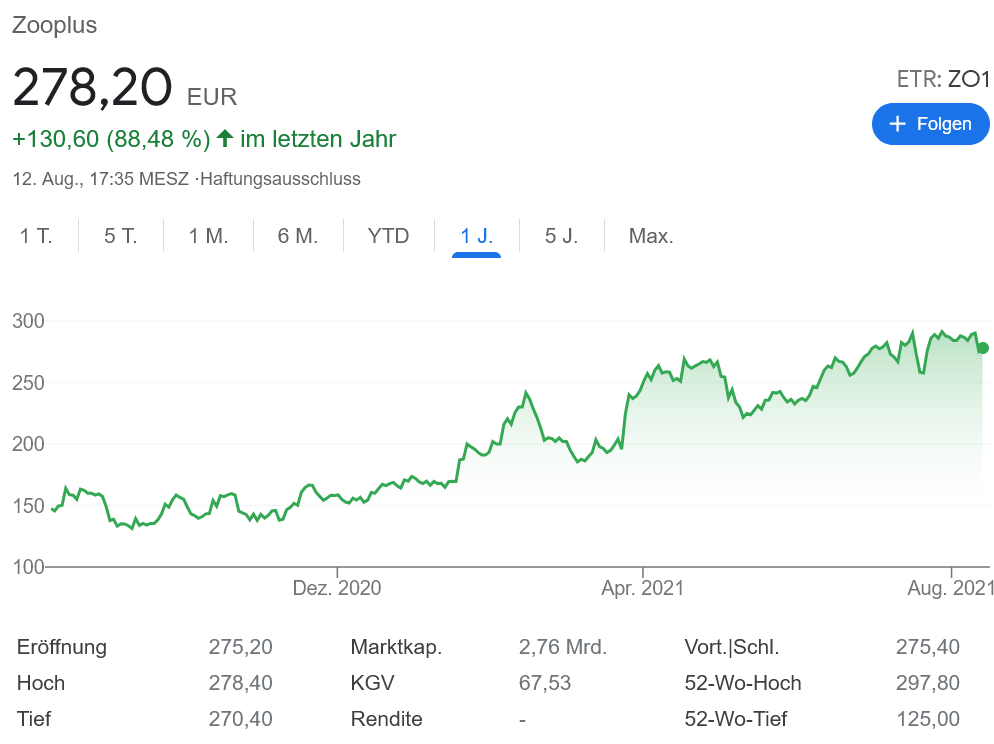Click the green endpoint dot on chart

[983, 348]
